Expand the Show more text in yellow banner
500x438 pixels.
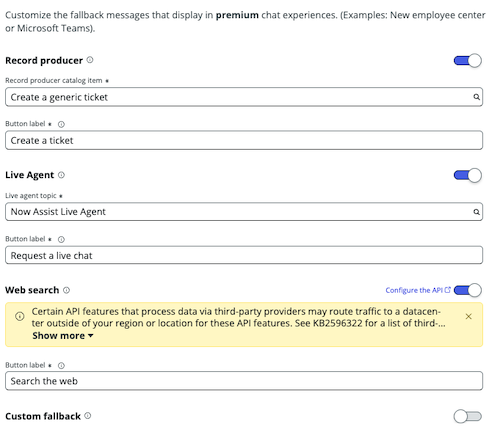[63, 336]
